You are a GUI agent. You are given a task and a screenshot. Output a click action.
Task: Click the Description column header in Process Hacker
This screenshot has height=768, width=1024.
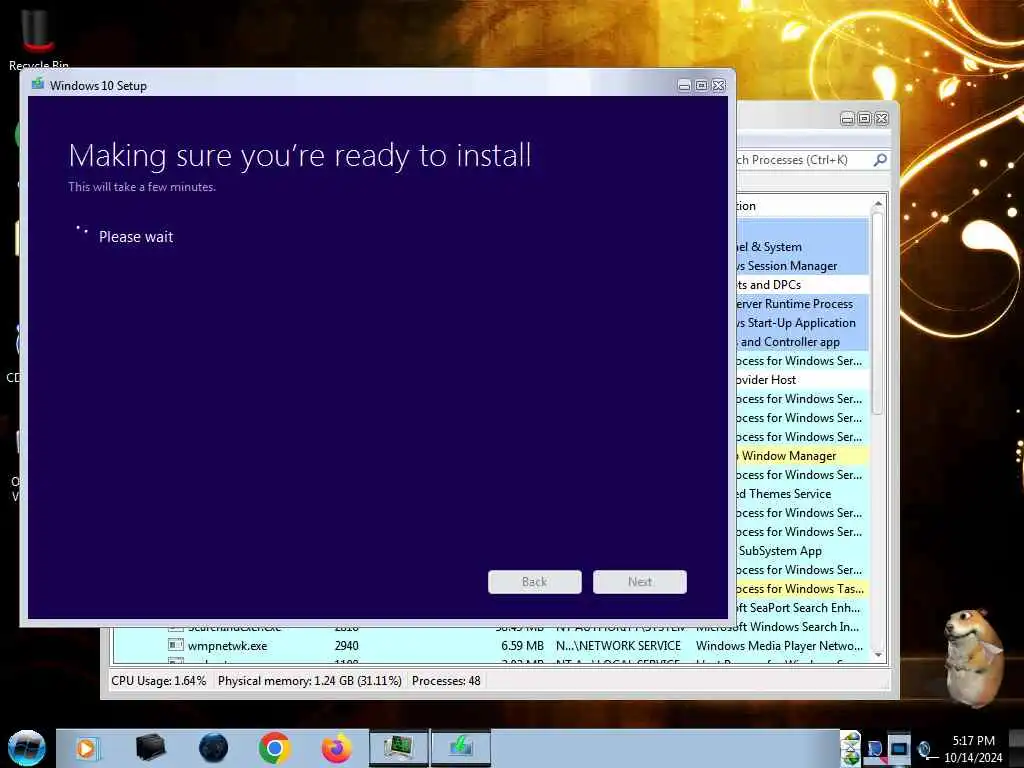[803, 206]
